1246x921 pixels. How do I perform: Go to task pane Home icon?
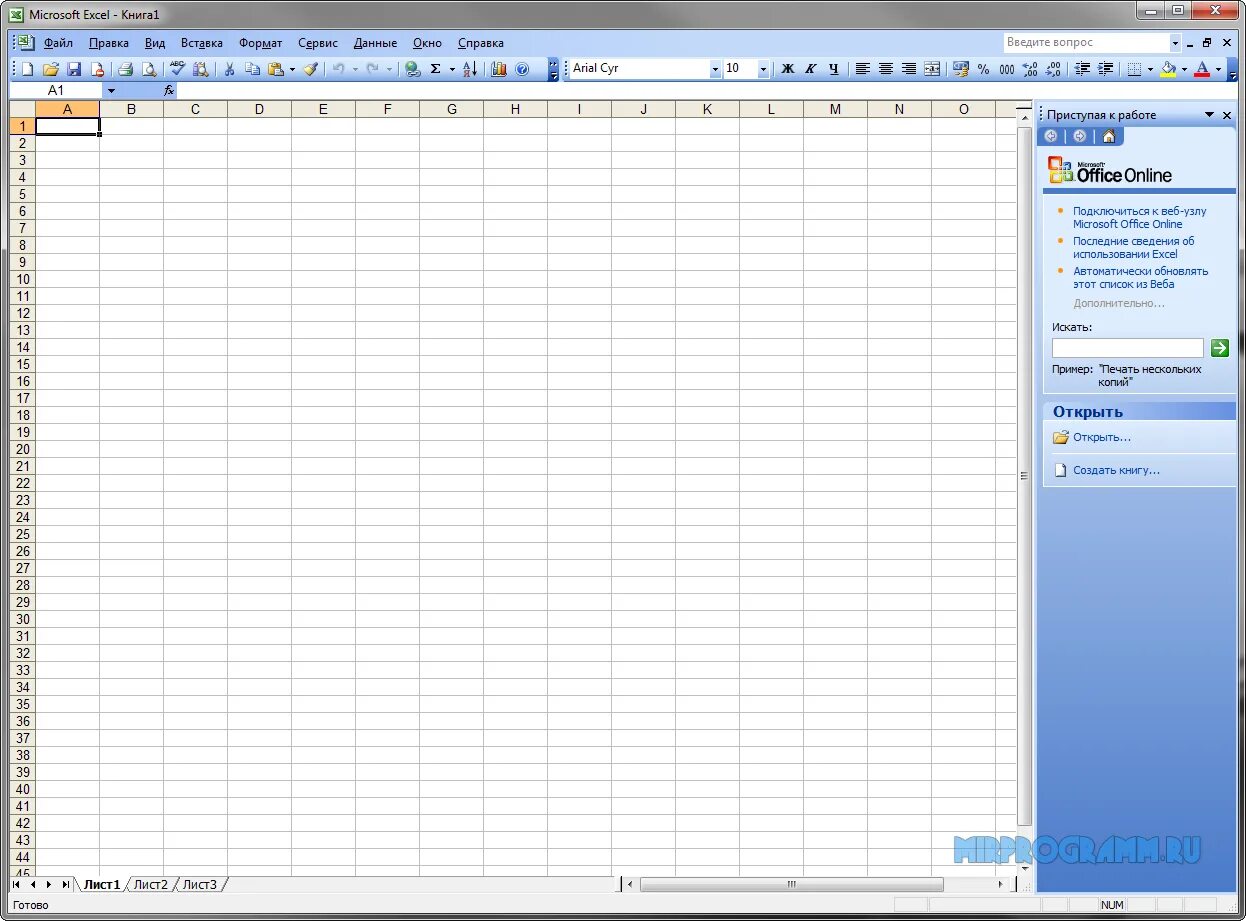pyautogui.click(x=1108, y=136)
